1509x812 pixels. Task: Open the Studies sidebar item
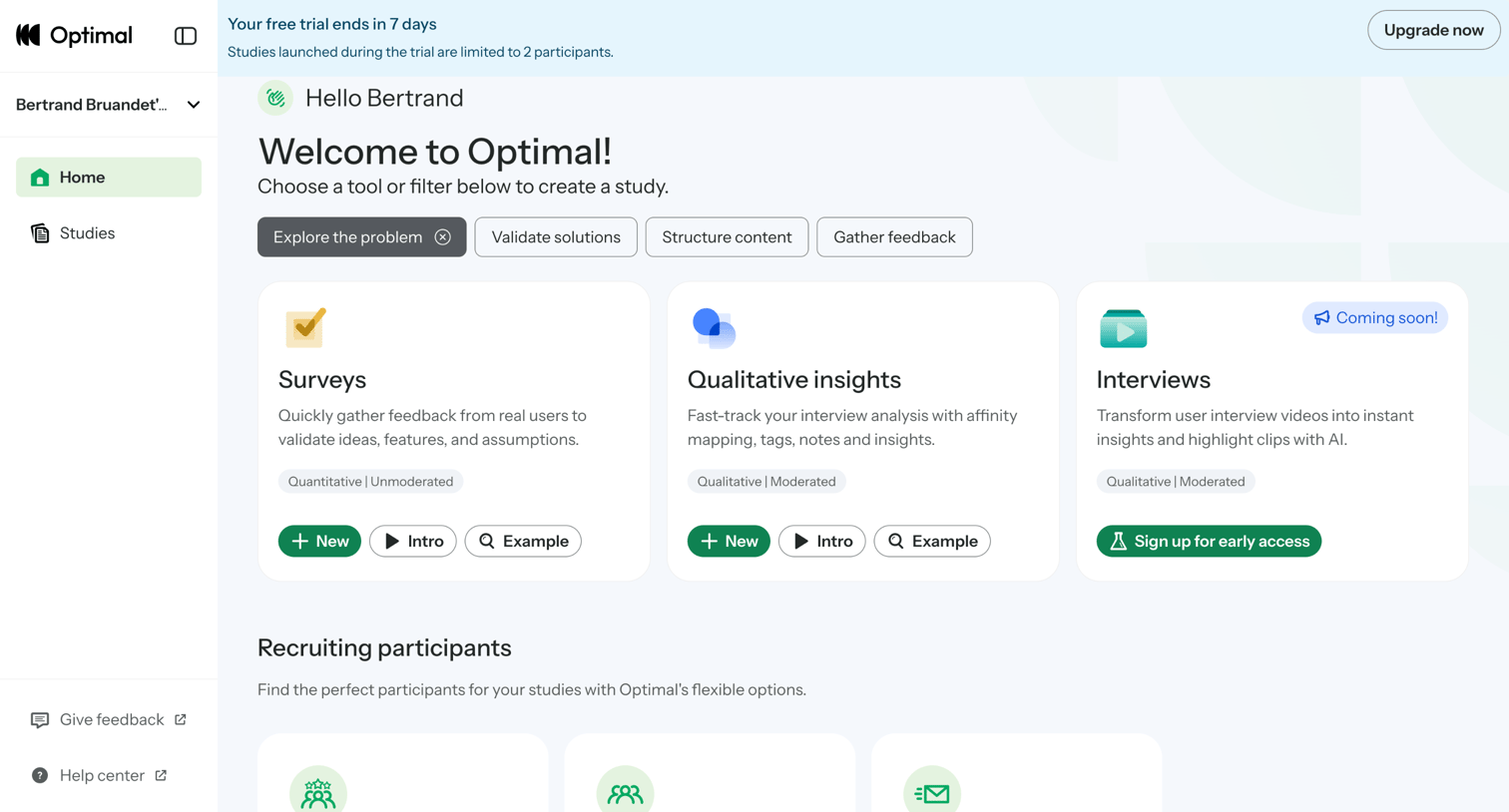tap(109, 233)
